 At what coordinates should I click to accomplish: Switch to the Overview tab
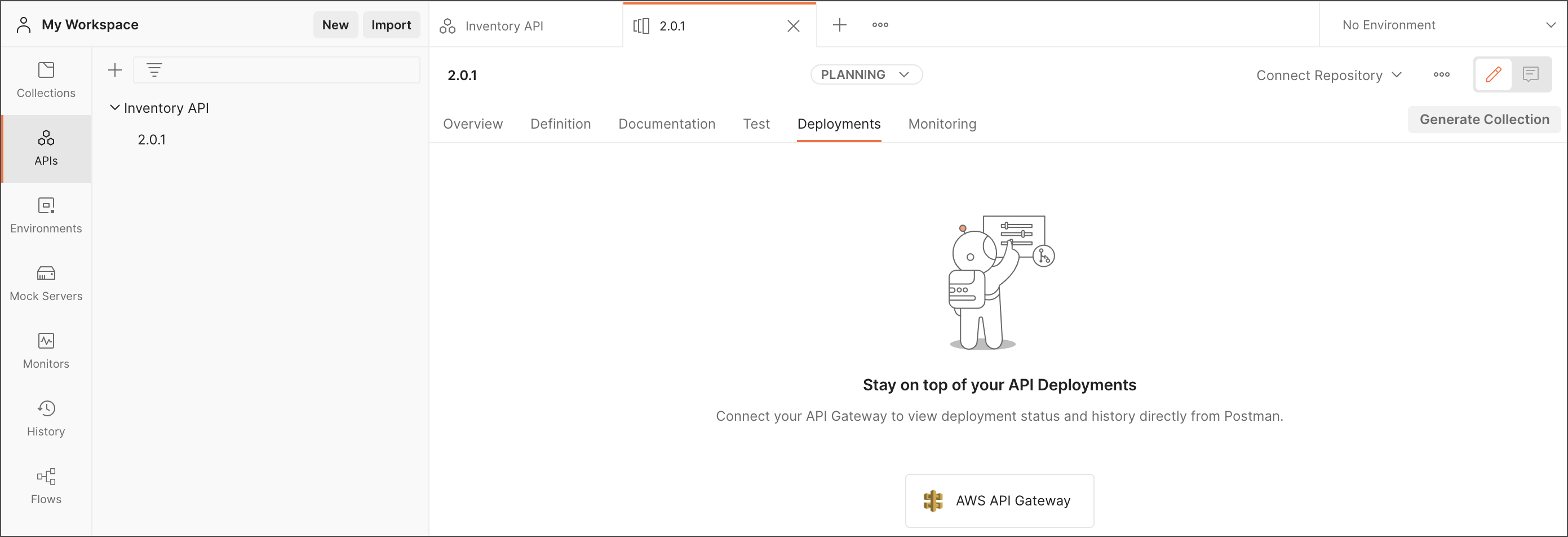pos(473,124)
